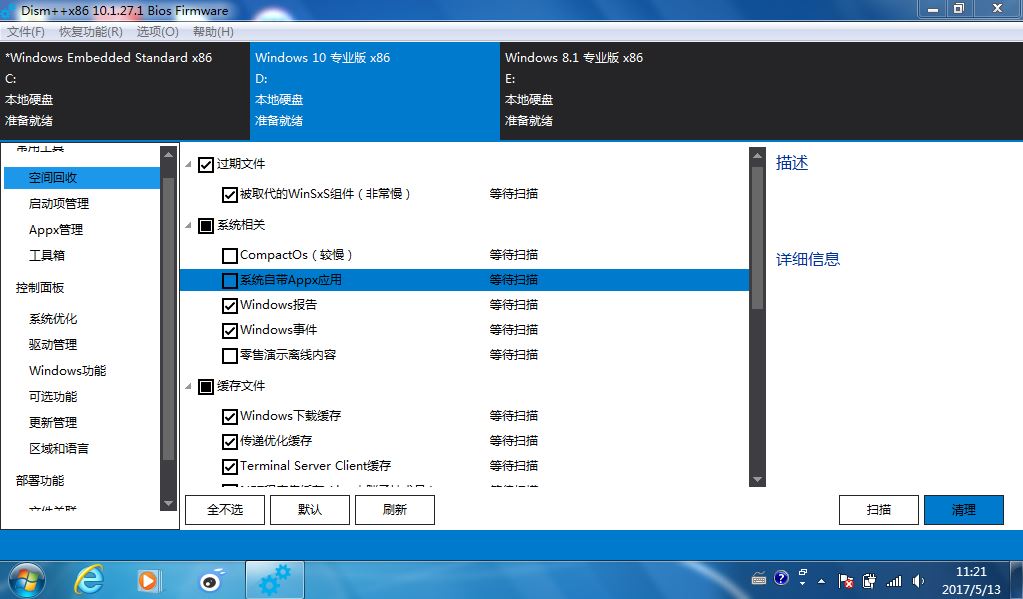Image resolution: width=1023 pixels, height=599 pixels.
Task: Open Action Center flag icon
Action: click(846, 581)
